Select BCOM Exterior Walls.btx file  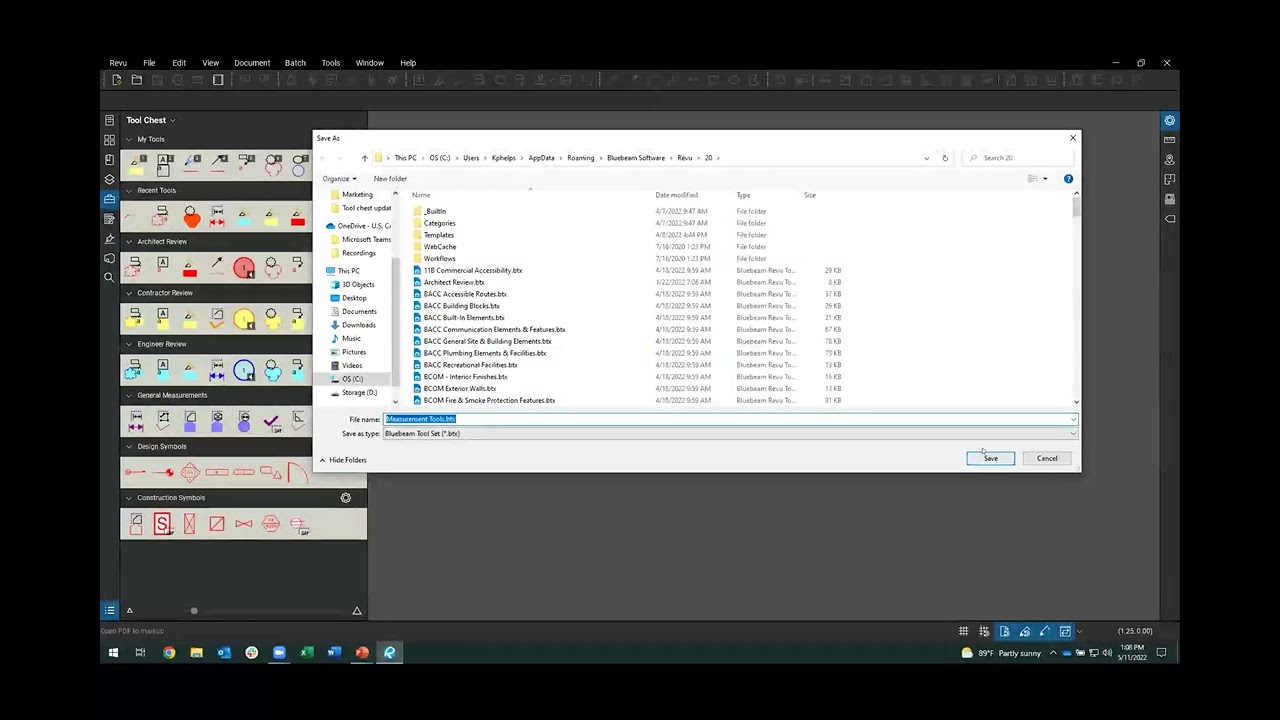[459, 388]
